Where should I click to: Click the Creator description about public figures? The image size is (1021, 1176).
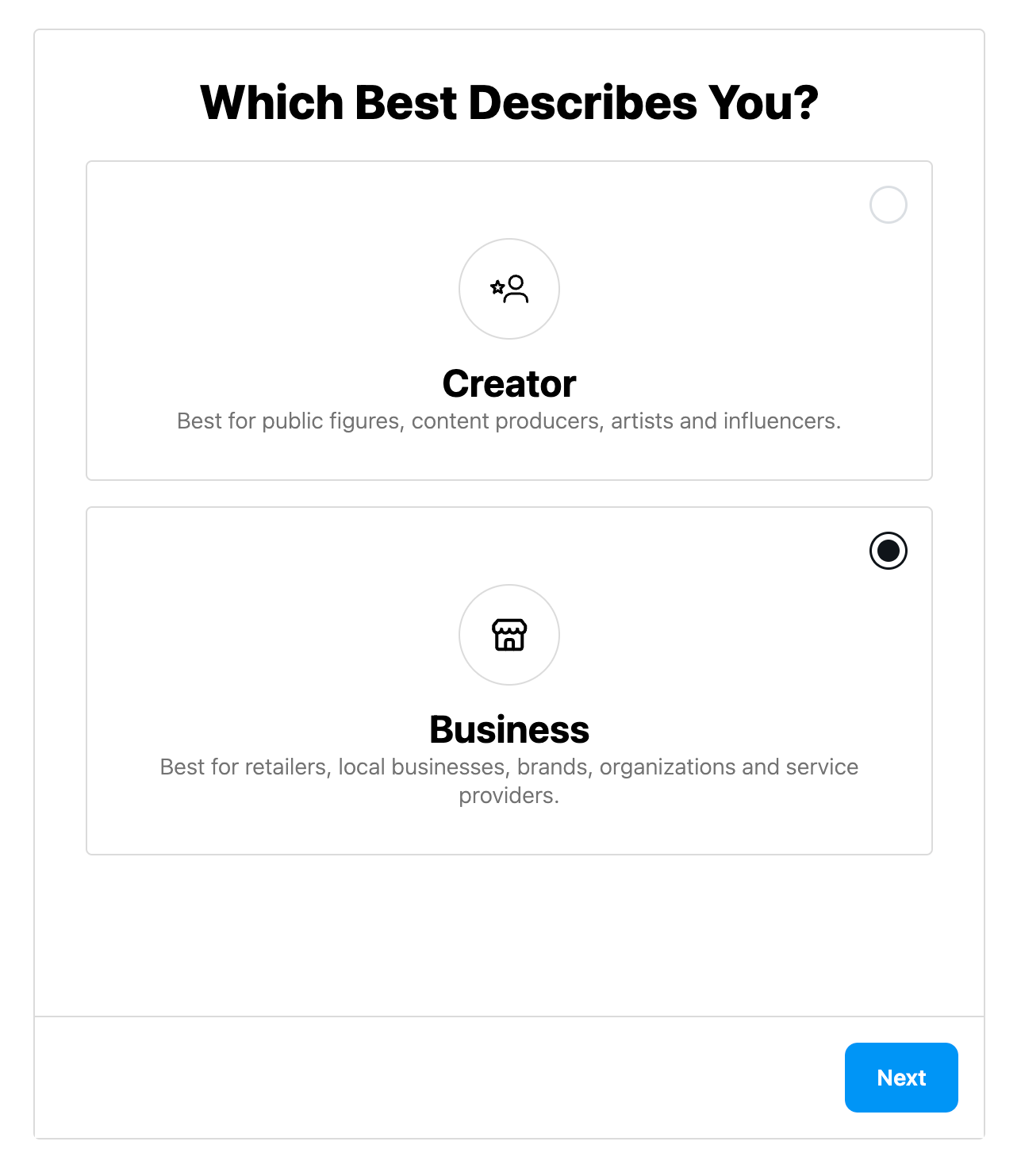(x=509, y=421)
